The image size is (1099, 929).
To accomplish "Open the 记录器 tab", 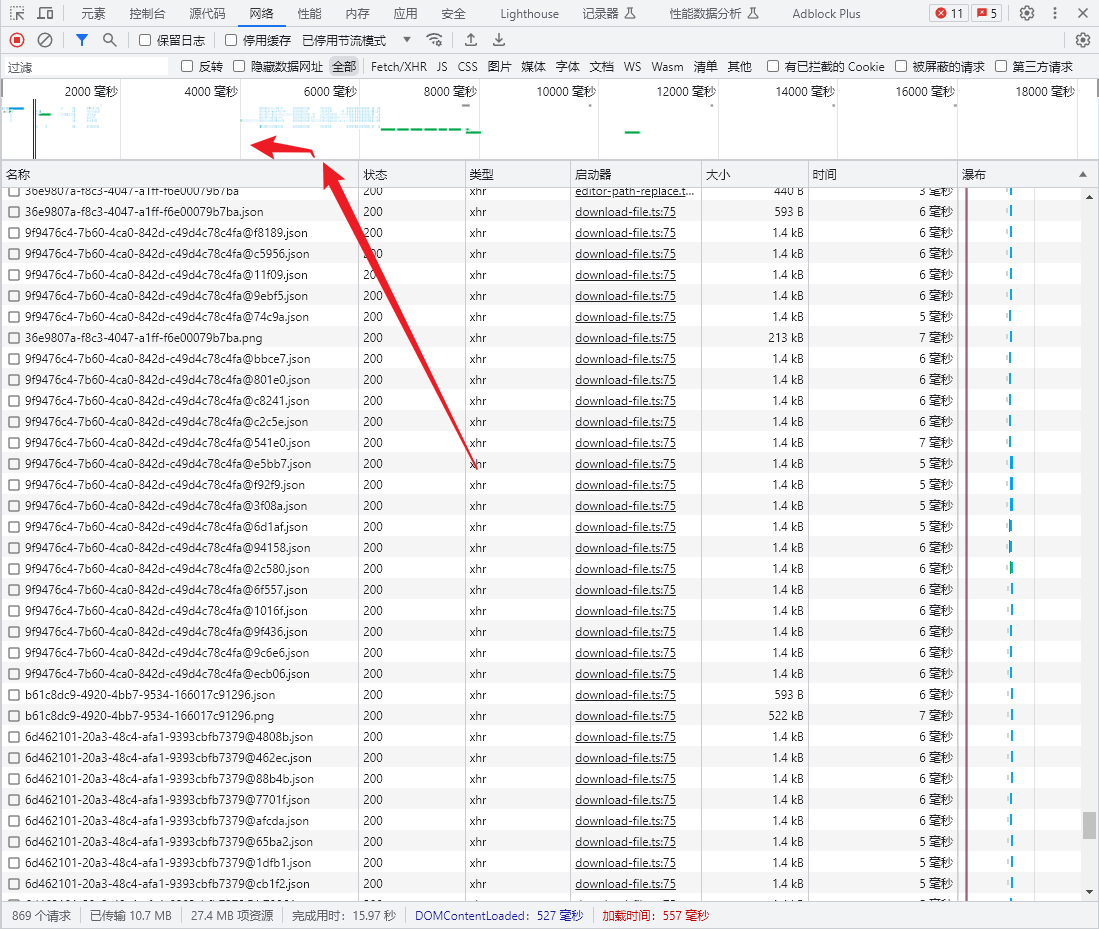I will click(608, 13).
